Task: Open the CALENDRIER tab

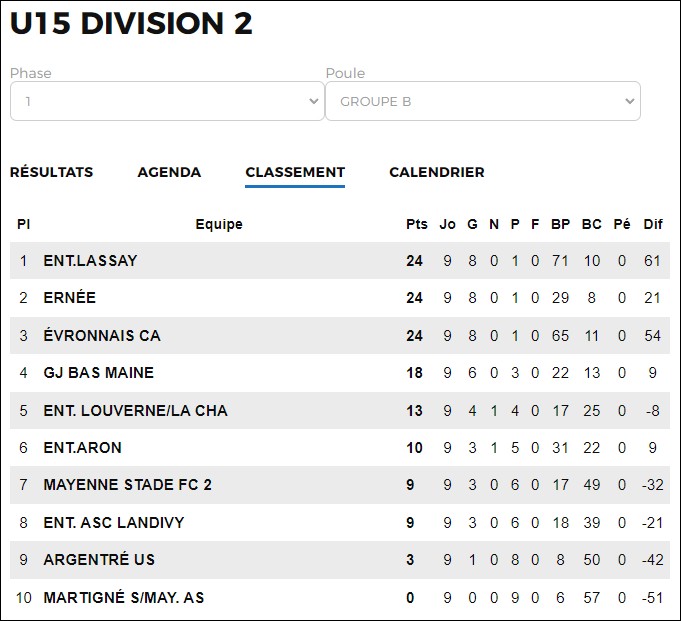Action: [x=436, y=172]
